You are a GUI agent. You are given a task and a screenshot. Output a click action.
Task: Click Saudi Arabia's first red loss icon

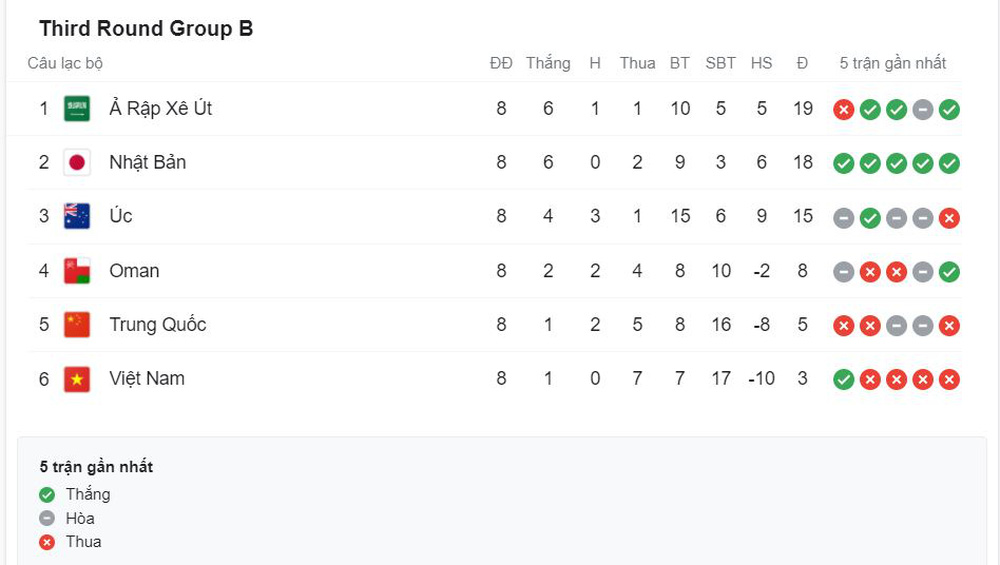843,110
